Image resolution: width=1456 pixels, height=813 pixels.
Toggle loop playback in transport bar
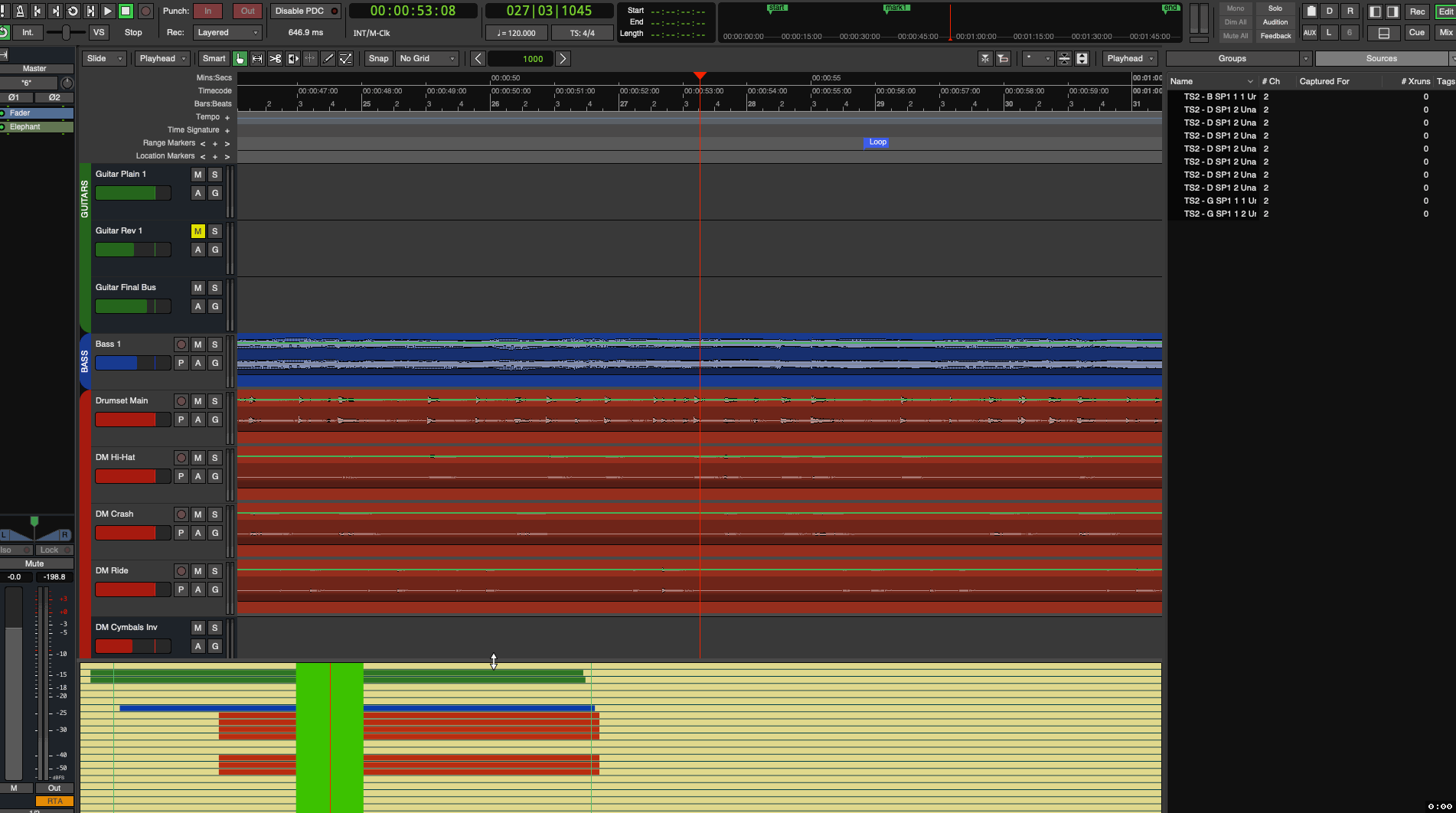[x=73, y=11]
